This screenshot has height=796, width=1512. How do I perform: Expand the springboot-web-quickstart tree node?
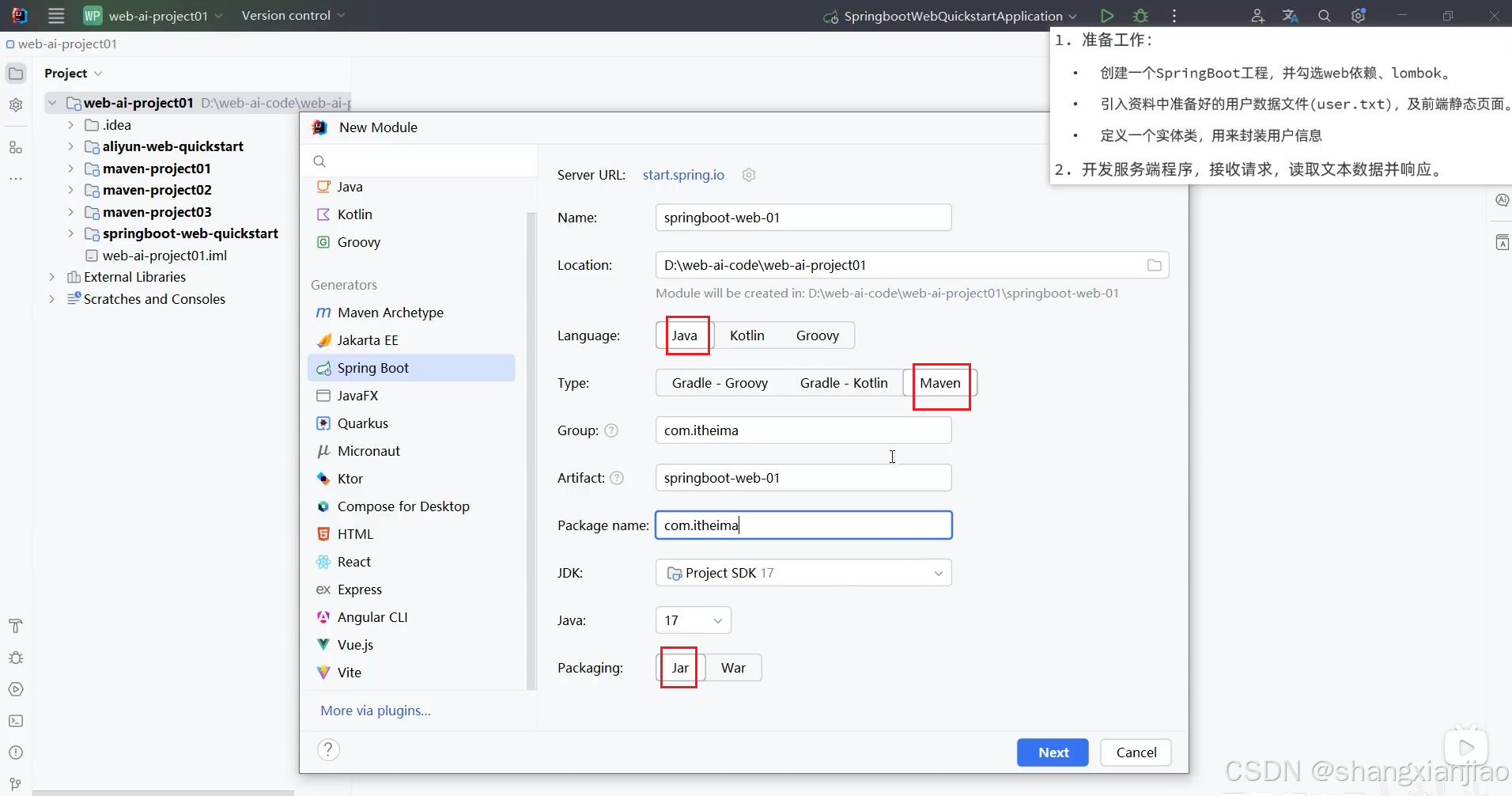pos(70,233)
